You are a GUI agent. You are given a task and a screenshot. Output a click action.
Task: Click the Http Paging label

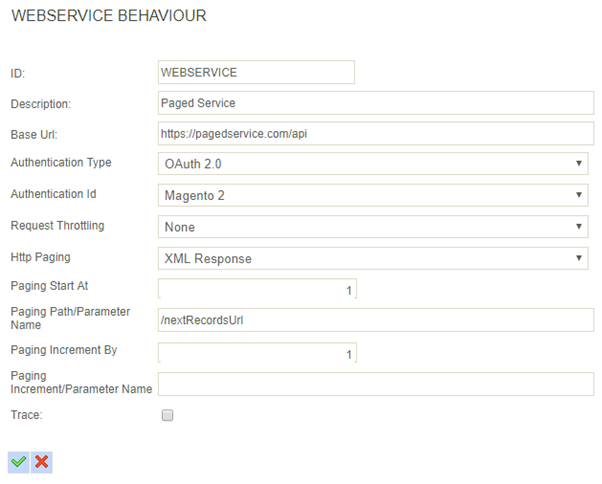40,257
